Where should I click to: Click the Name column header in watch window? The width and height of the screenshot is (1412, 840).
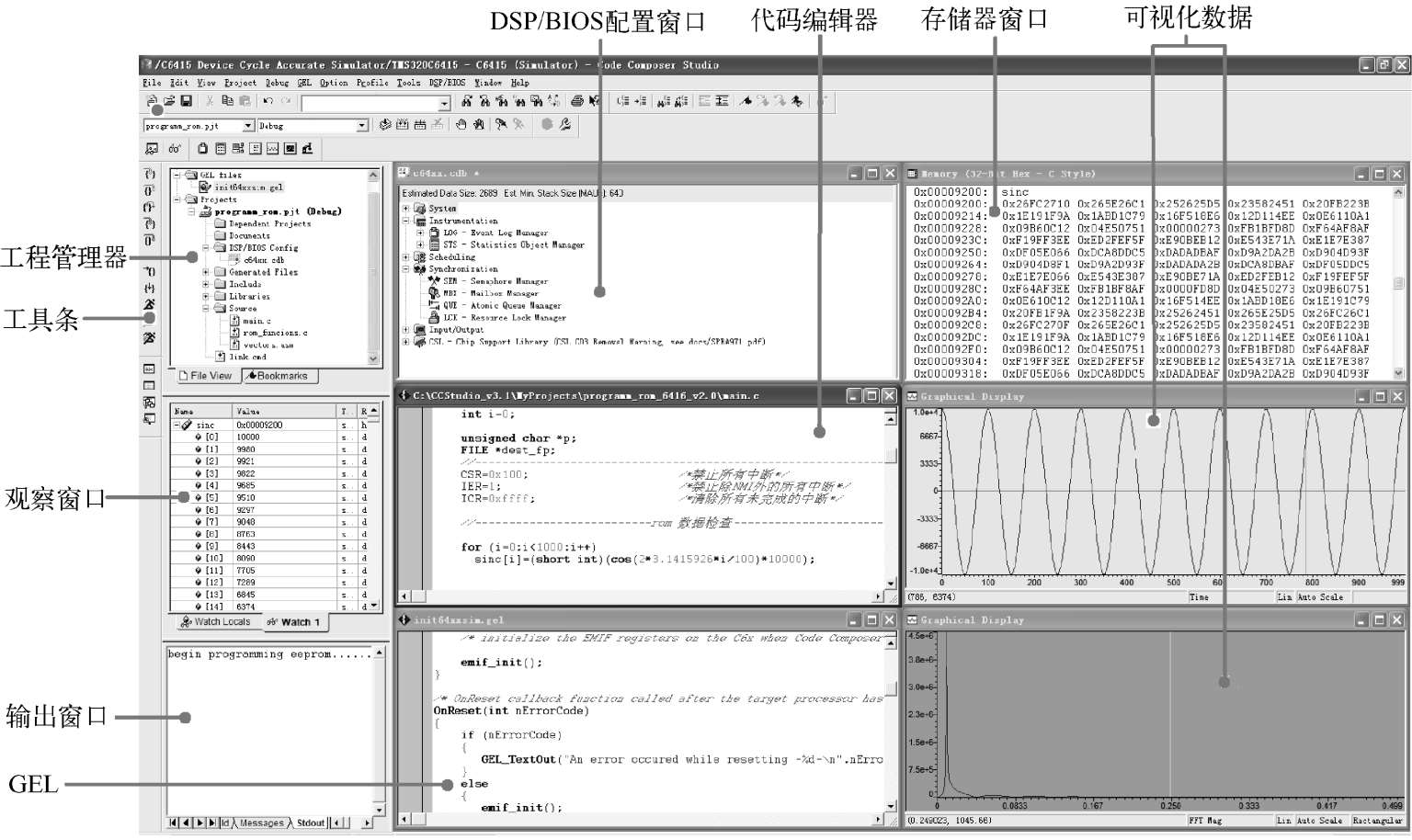point(201,412)
